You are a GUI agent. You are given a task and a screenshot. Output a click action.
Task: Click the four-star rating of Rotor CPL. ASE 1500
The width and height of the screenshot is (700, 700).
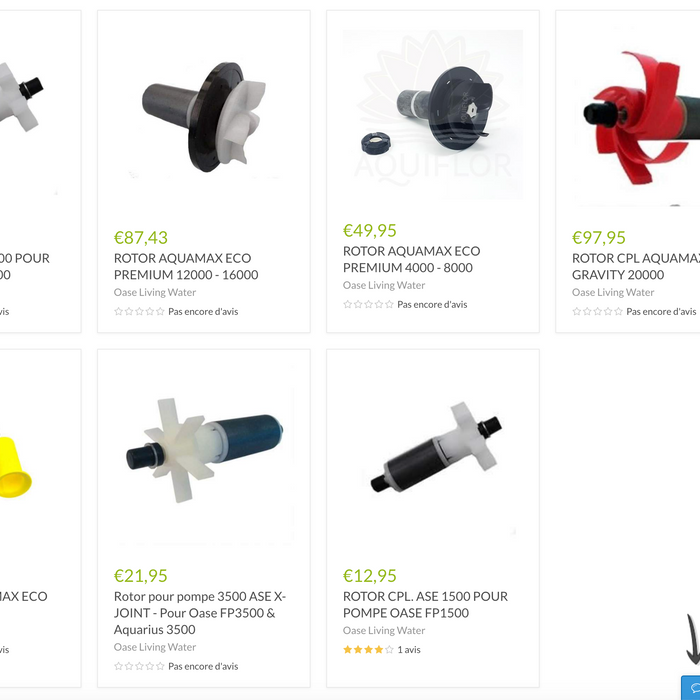click(368, 650)
